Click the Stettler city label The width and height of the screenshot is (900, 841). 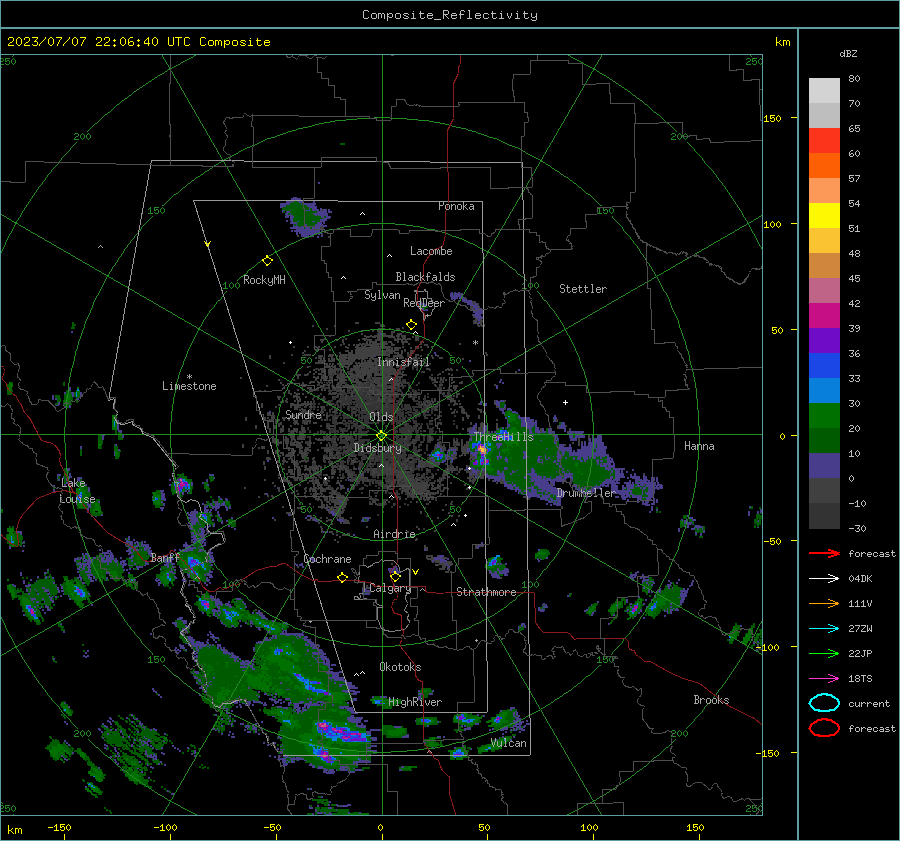[x=583, y=289]
